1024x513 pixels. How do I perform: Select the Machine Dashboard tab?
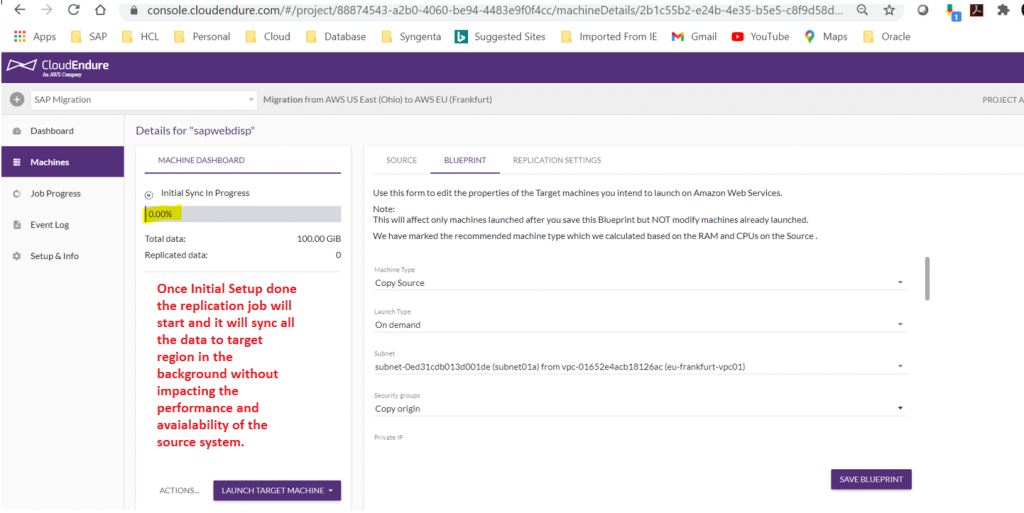[201, 160]
